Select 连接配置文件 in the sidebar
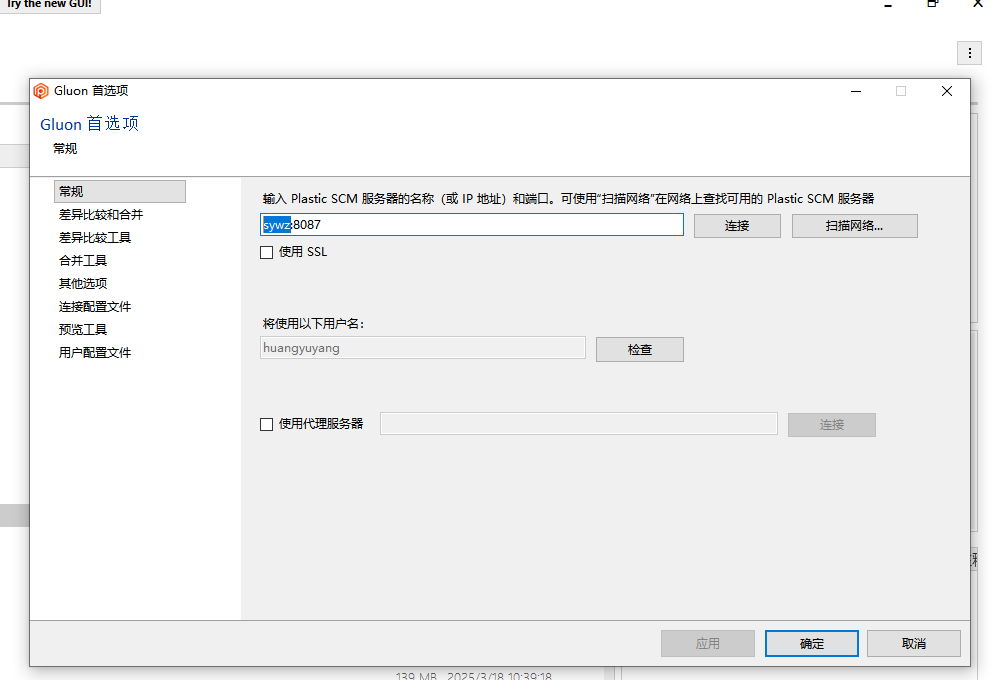Viewport: 994px width, 680px height. (95, 307)
